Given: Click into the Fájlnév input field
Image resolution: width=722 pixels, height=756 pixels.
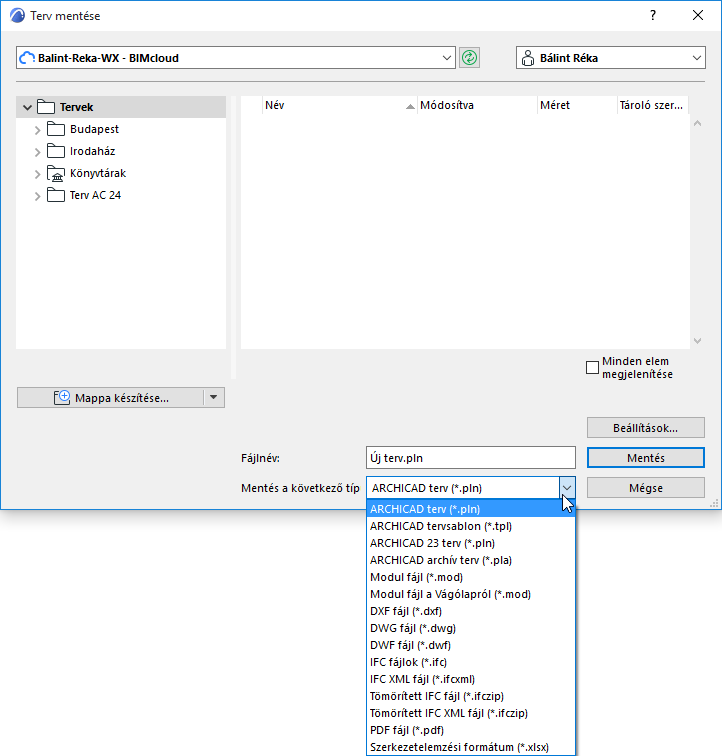Looking at the screenshot, I should click(471, 458).
